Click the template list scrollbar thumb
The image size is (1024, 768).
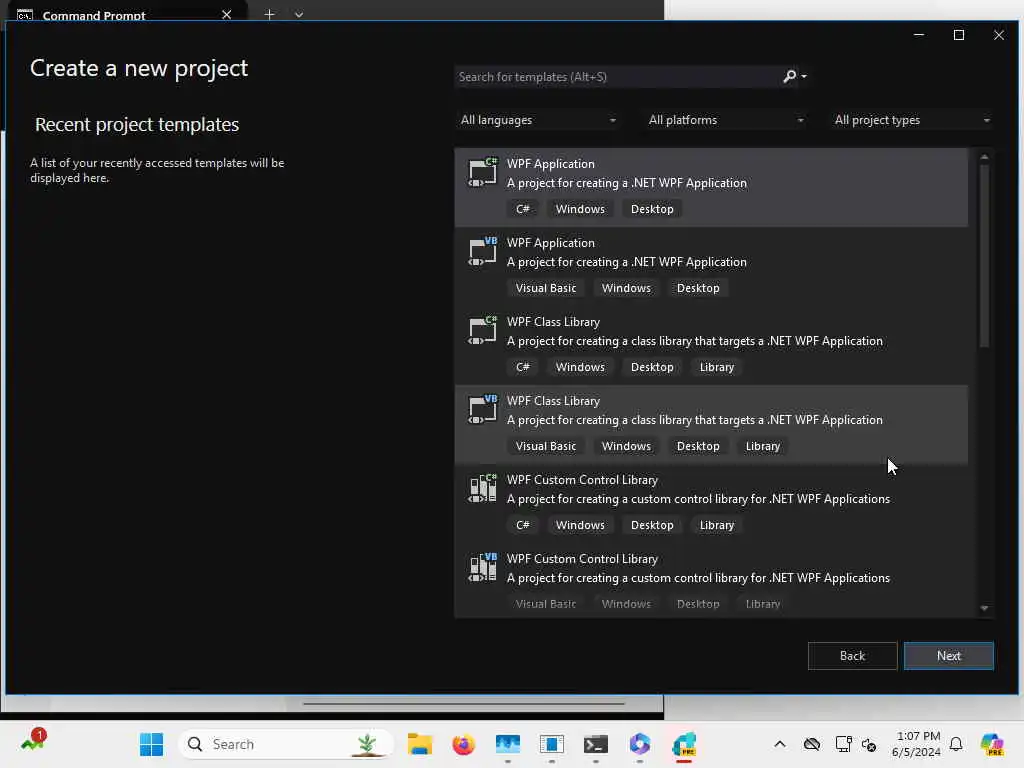984,256
